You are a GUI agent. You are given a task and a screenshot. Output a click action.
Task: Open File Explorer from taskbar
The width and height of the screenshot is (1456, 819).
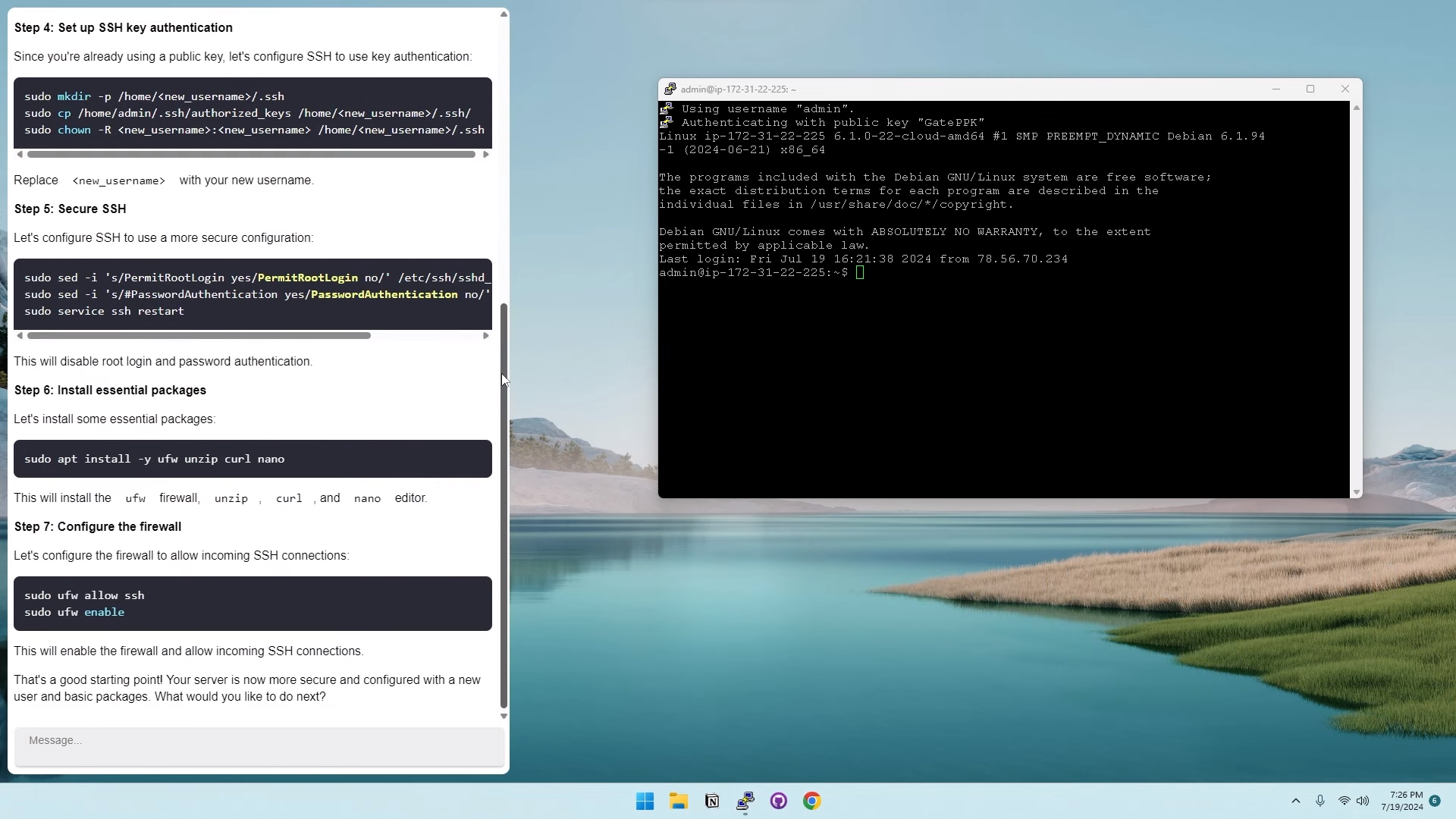[x=678, y=801]
